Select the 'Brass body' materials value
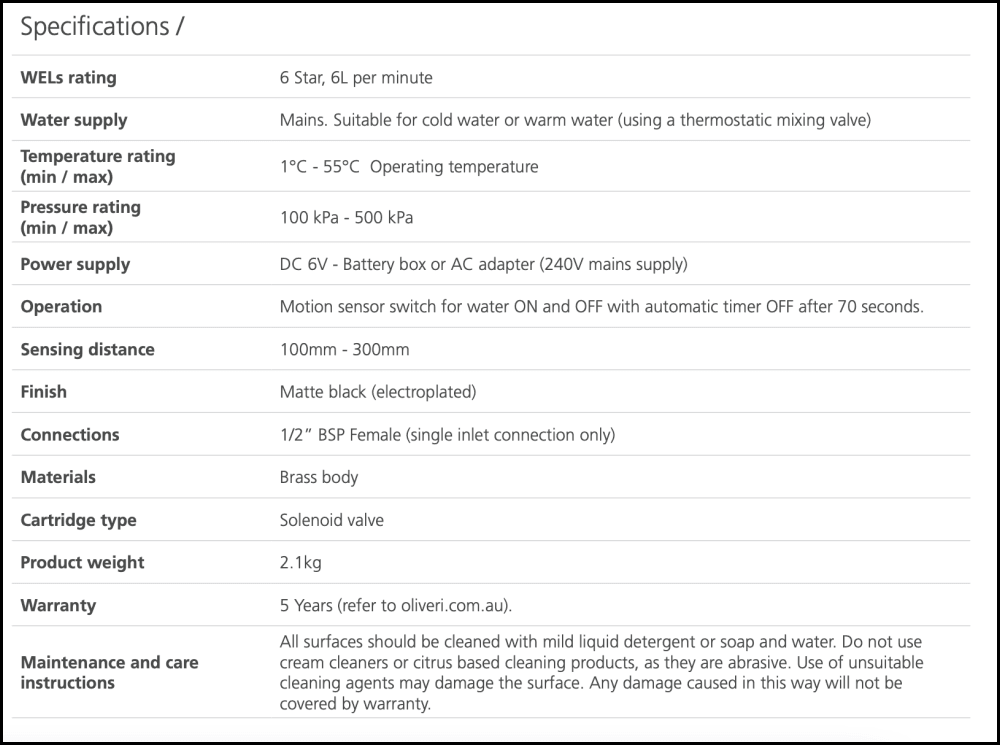1000x745 pixels. click(x=319, y=477)
